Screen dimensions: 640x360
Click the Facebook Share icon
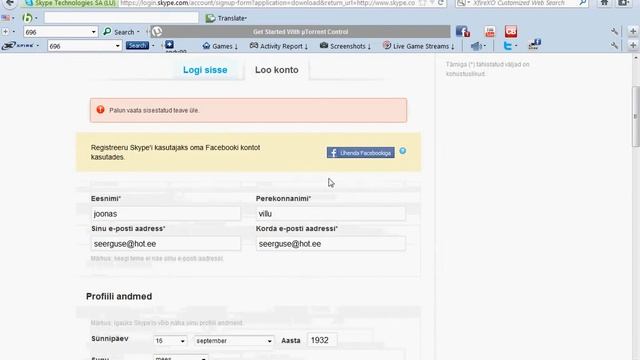click(x=534, y=44)
